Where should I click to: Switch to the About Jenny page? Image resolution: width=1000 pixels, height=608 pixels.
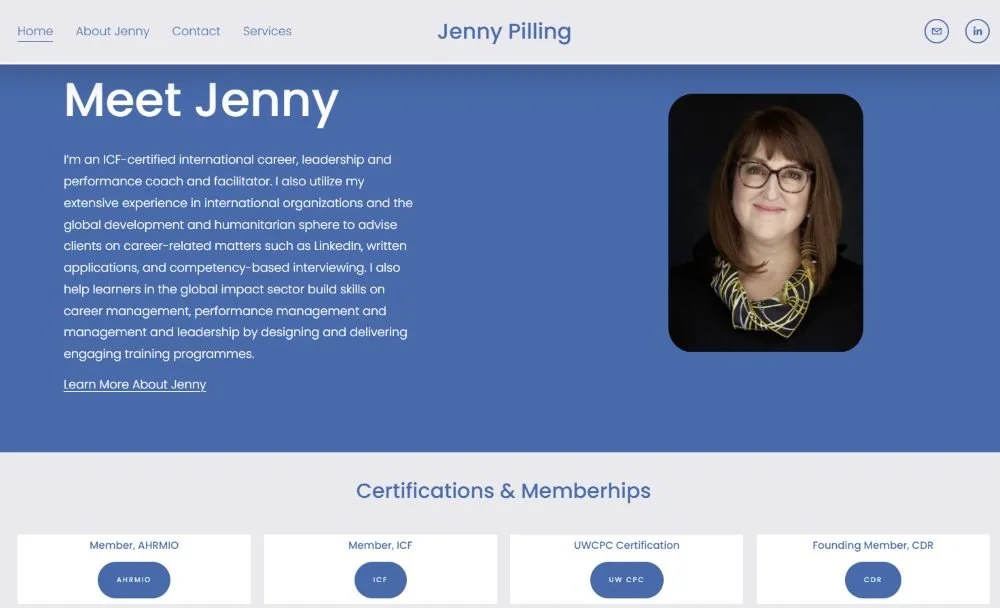112,31
